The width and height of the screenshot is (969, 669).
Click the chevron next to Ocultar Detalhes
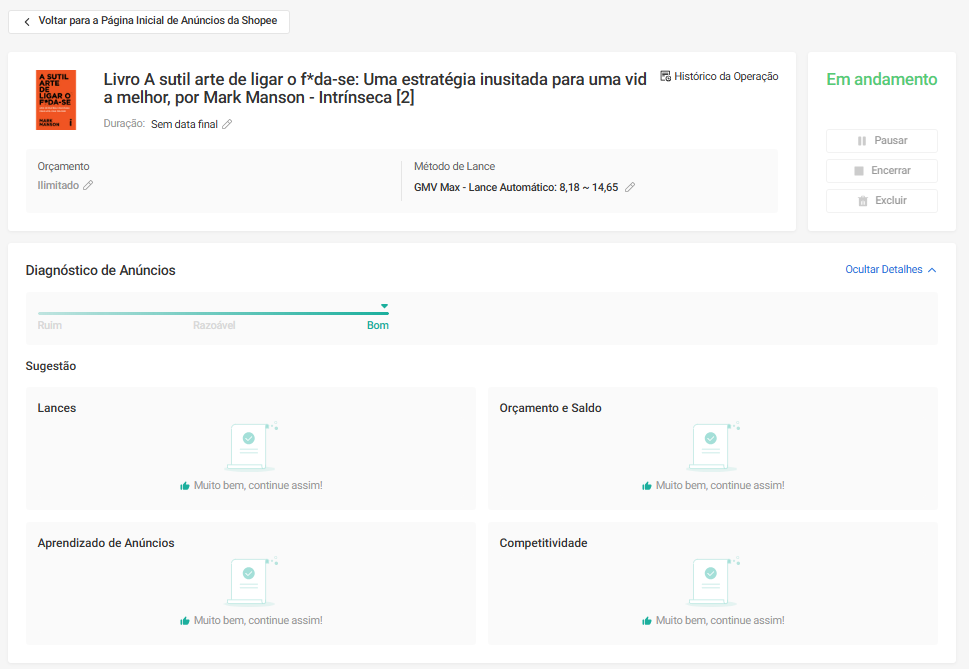(932, 270)
